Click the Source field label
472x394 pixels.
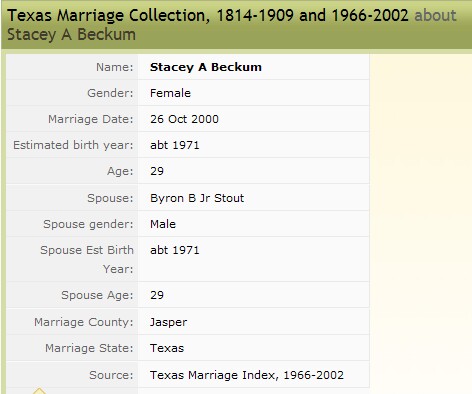[x=111, y=375]
